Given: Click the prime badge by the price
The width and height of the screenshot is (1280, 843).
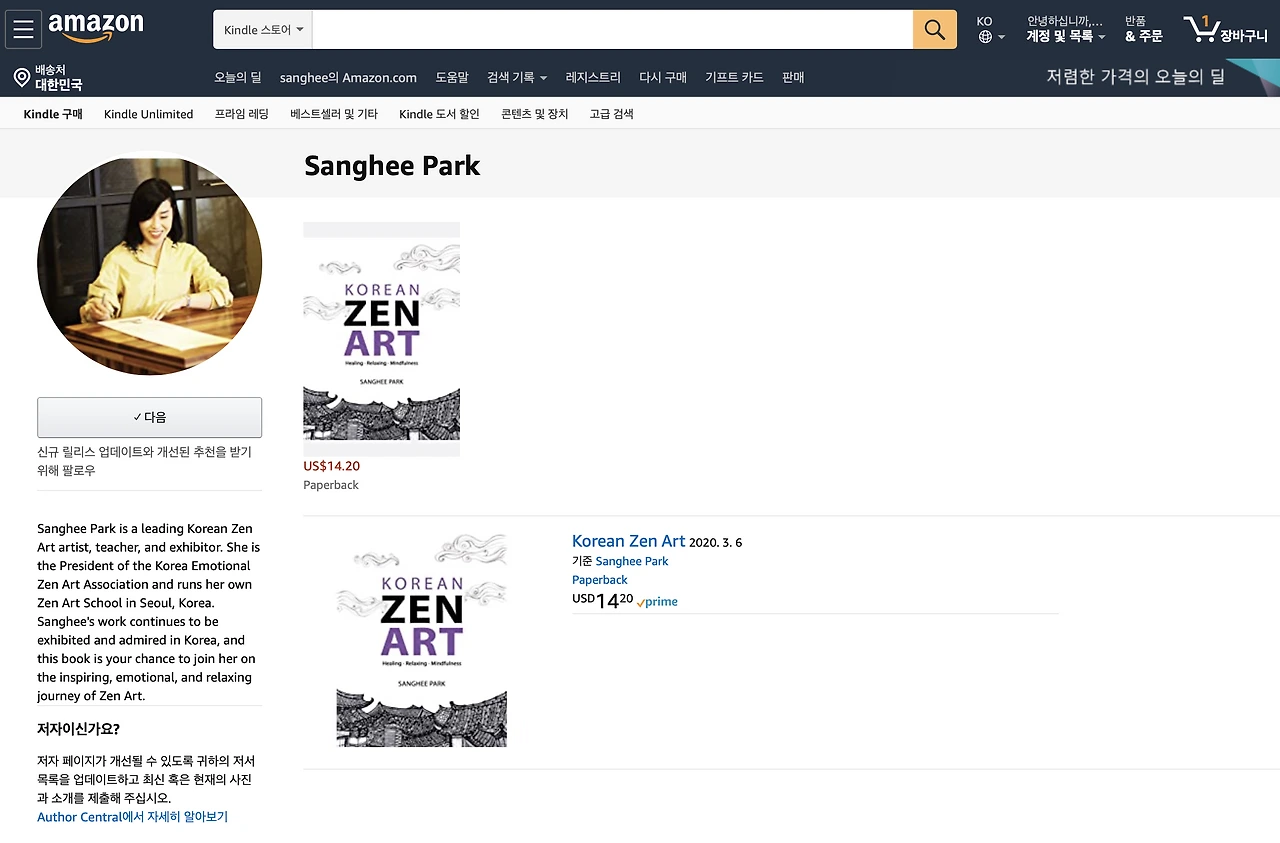Looking at the screenshot, I should (x=658, y=602).
